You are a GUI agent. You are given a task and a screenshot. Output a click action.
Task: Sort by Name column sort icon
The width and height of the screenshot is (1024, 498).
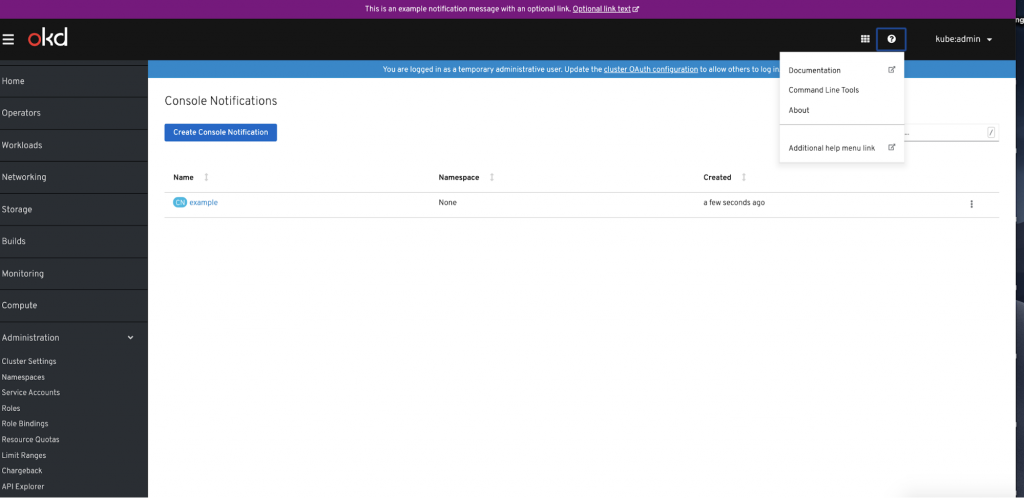pos(206,177)
